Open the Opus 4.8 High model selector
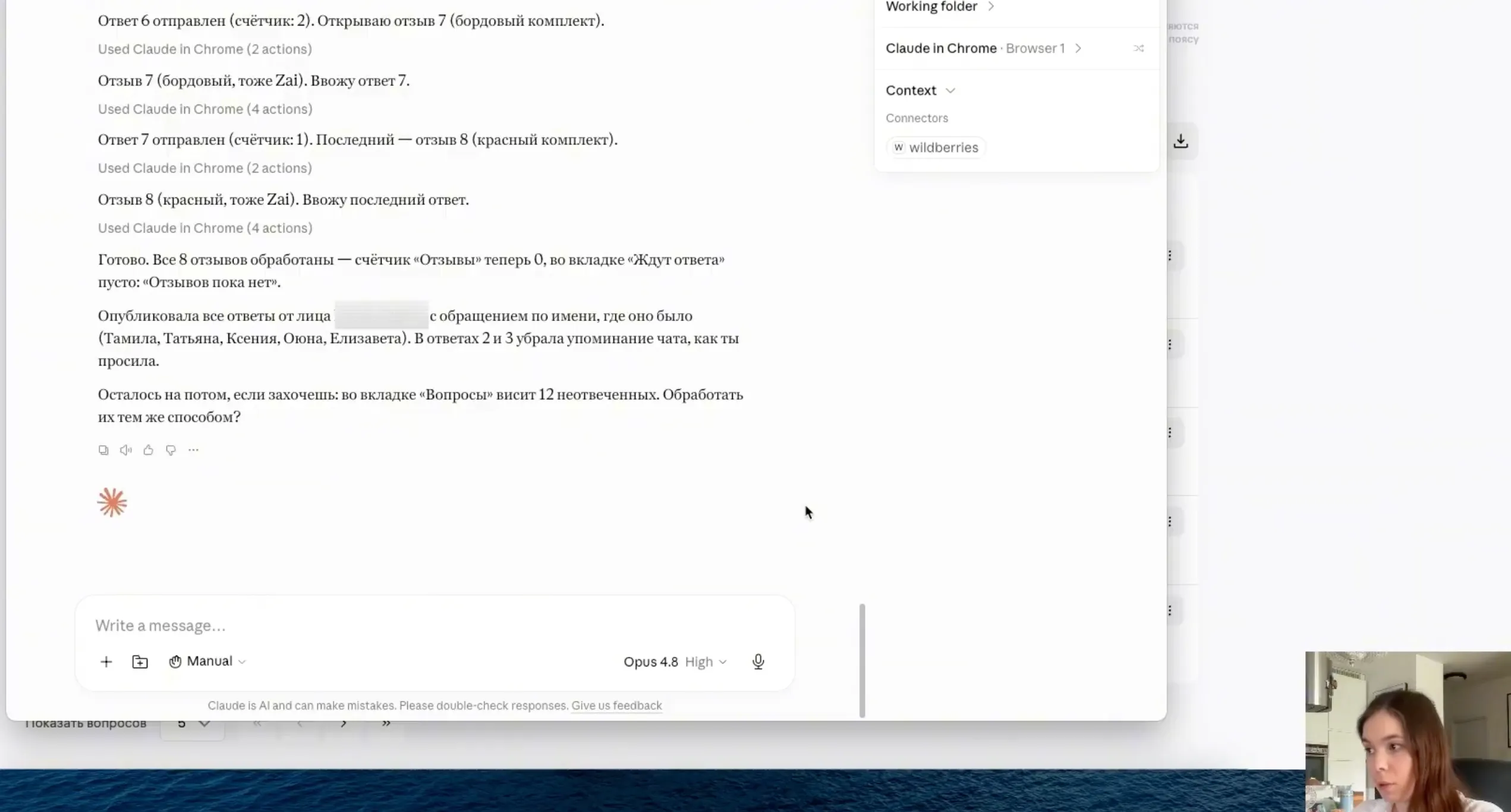This screenshot has height=812, width=1511. point(675,662)
